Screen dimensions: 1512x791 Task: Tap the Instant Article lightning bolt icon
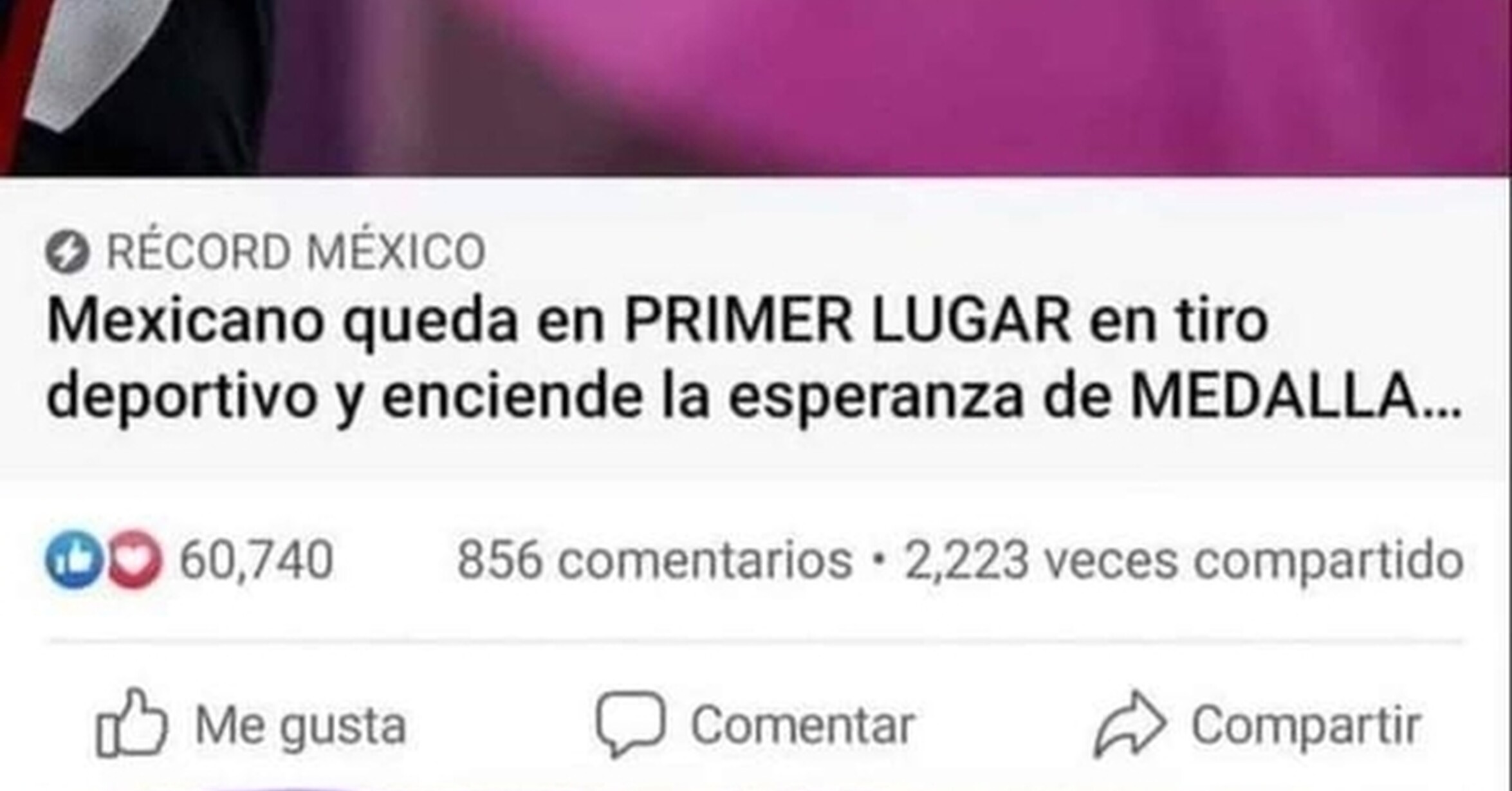coord(67,252)
